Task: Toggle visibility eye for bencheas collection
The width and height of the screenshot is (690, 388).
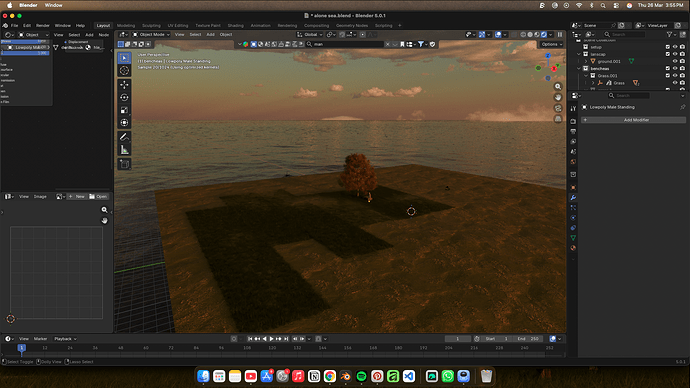Action: (x=675, y=69)
